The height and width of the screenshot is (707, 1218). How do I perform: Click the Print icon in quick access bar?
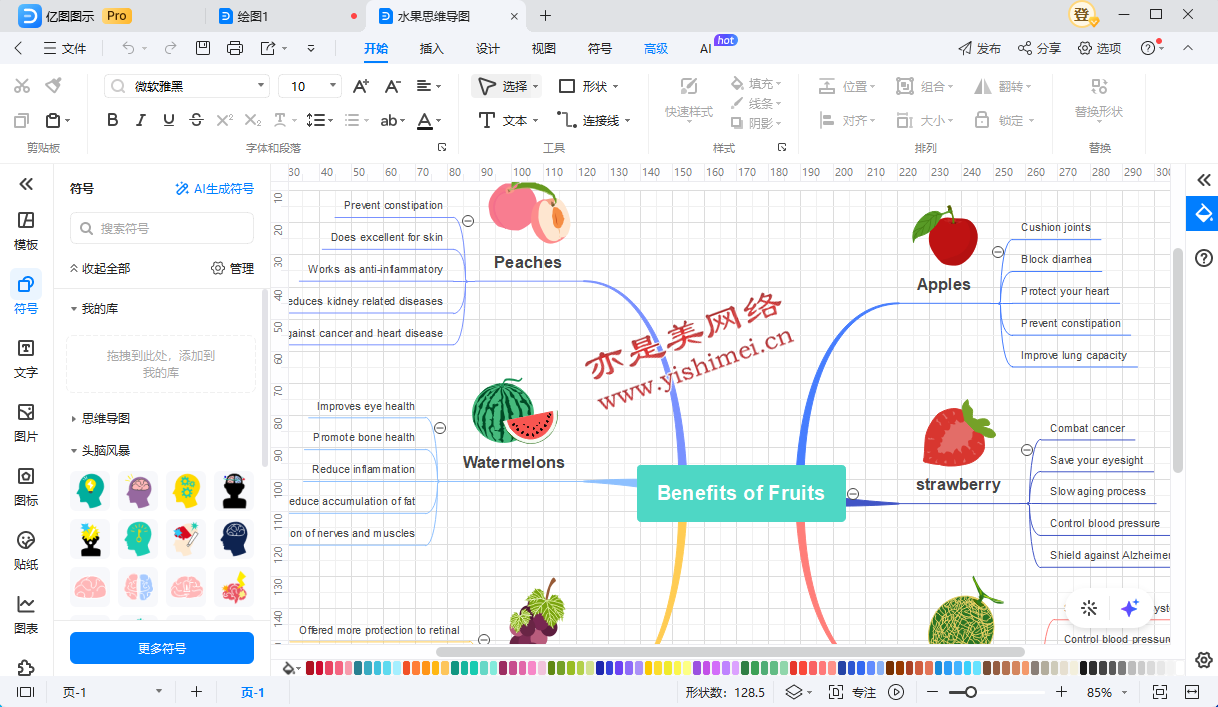(235, 48)
